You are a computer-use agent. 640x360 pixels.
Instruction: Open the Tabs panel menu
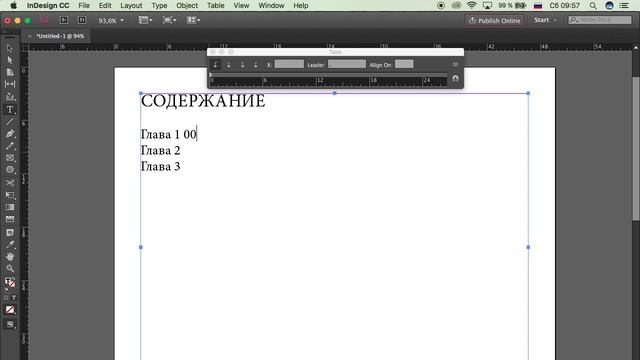click(455, 64)
